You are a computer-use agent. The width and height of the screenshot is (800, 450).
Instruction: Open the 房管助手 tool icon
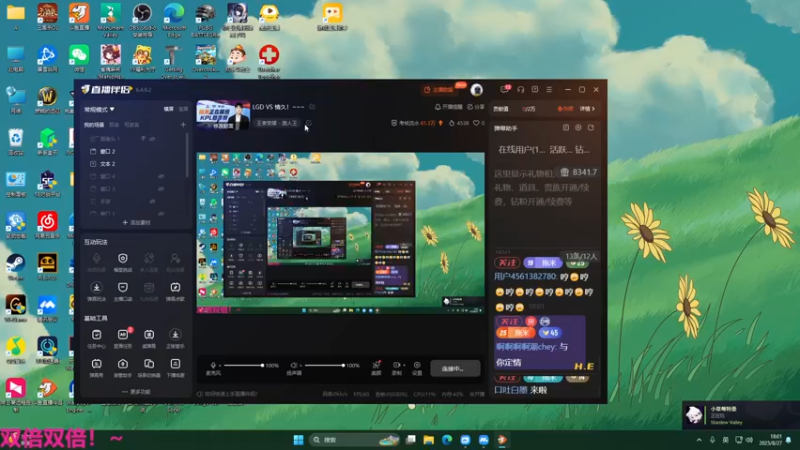point(123,364)
